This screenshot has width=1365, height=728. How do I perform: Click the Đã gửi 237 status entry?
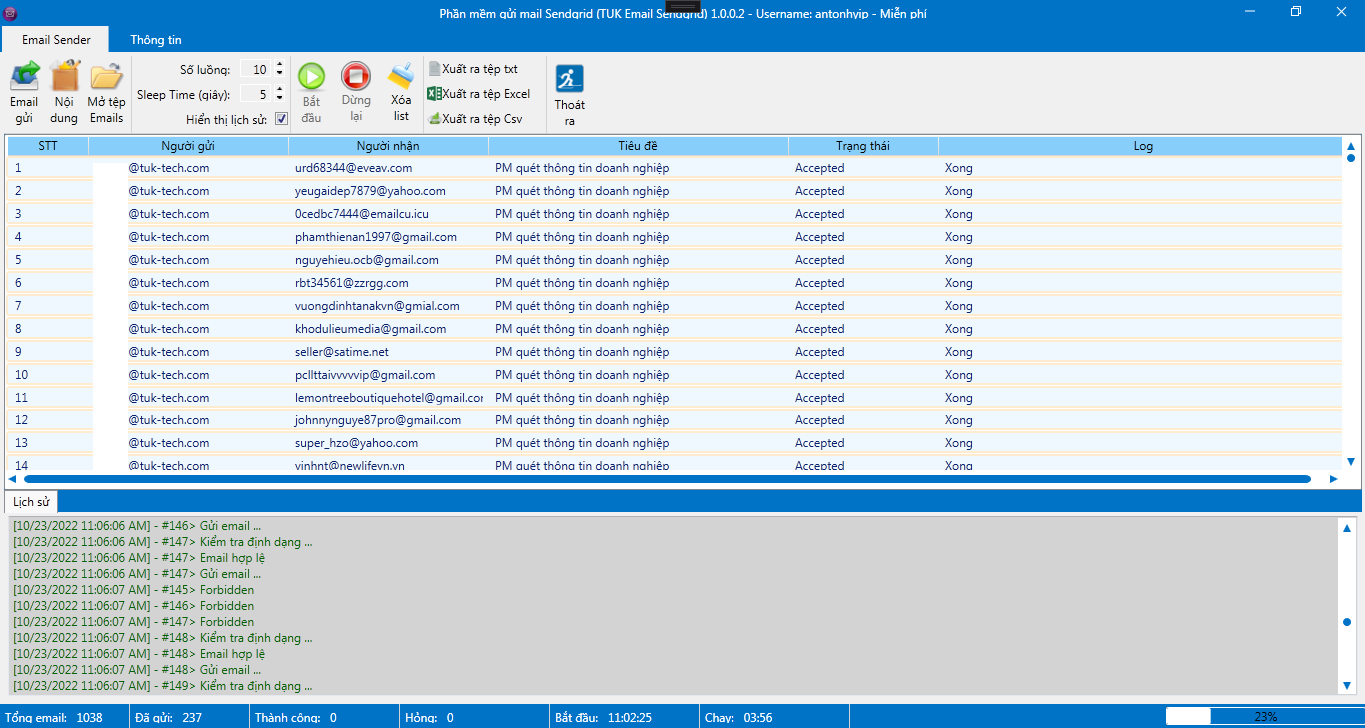point(169,717)
